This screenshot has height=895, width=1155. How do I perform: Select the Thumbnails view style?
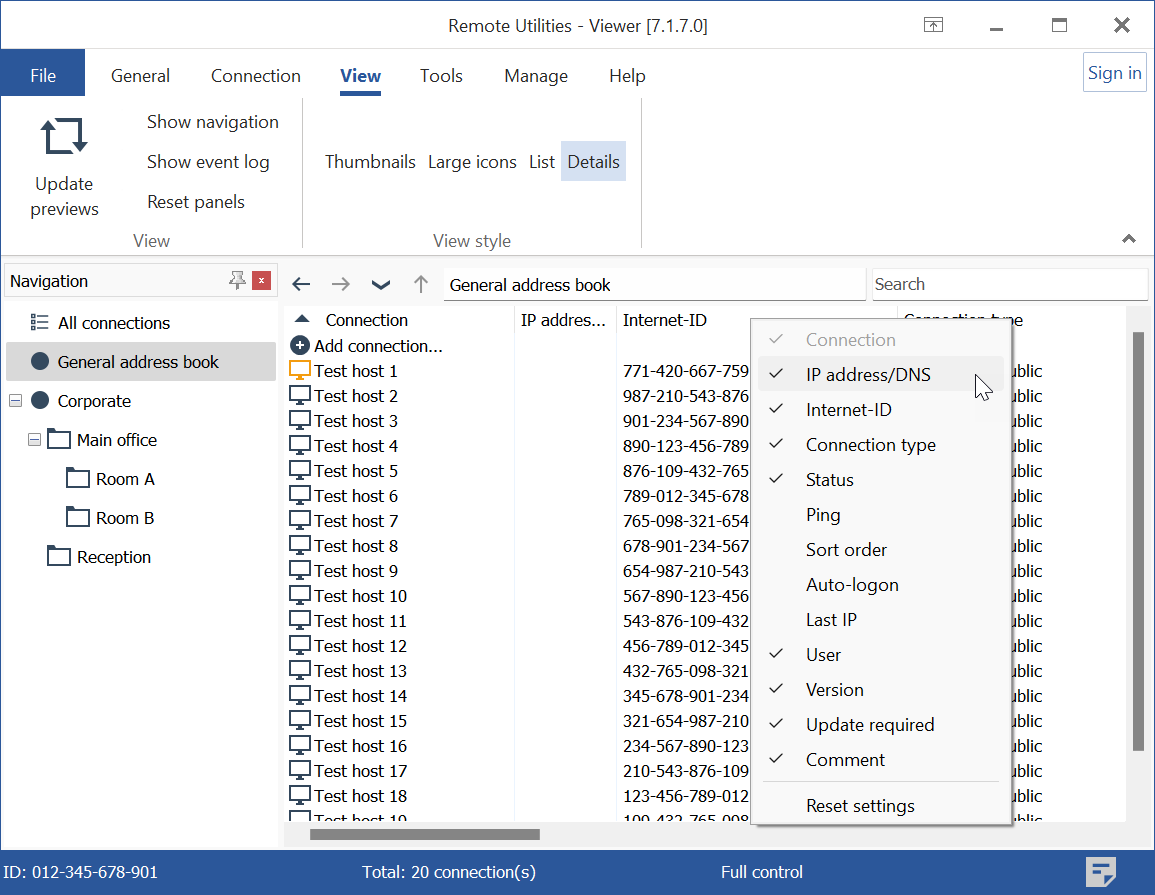coord(370,162)
